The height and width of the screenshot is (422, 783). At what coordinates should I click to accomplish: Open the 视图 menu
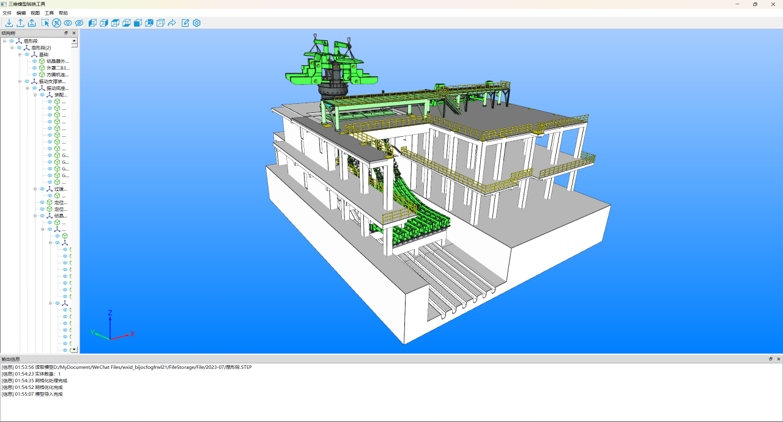35,13
